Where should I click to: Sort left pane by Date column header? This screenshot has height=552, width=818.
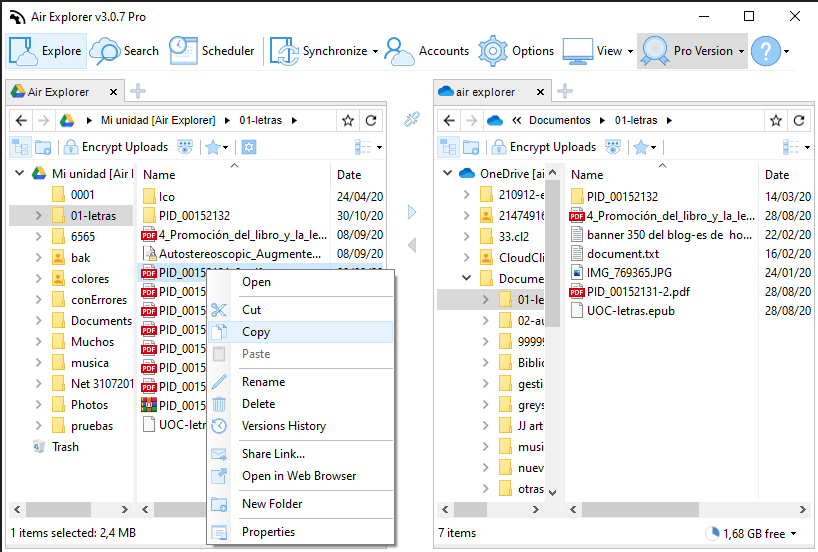click(x=358, y=175)
